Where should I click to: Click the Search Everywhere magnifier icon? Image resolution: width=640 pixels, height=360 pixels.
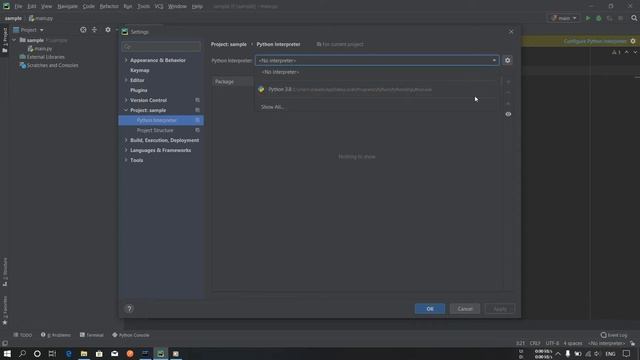tap(634, 18)
